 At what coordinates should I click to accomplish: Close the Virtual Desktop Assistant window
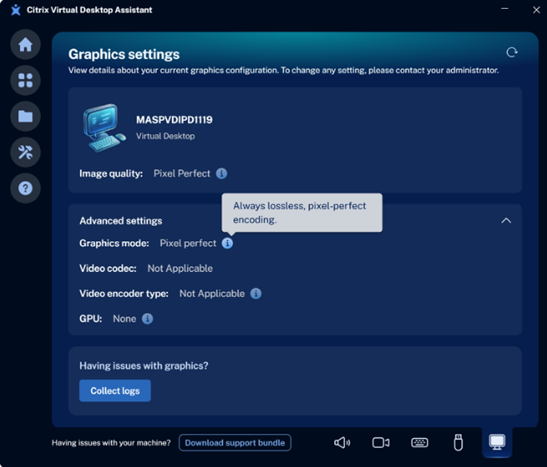[537, 10]
